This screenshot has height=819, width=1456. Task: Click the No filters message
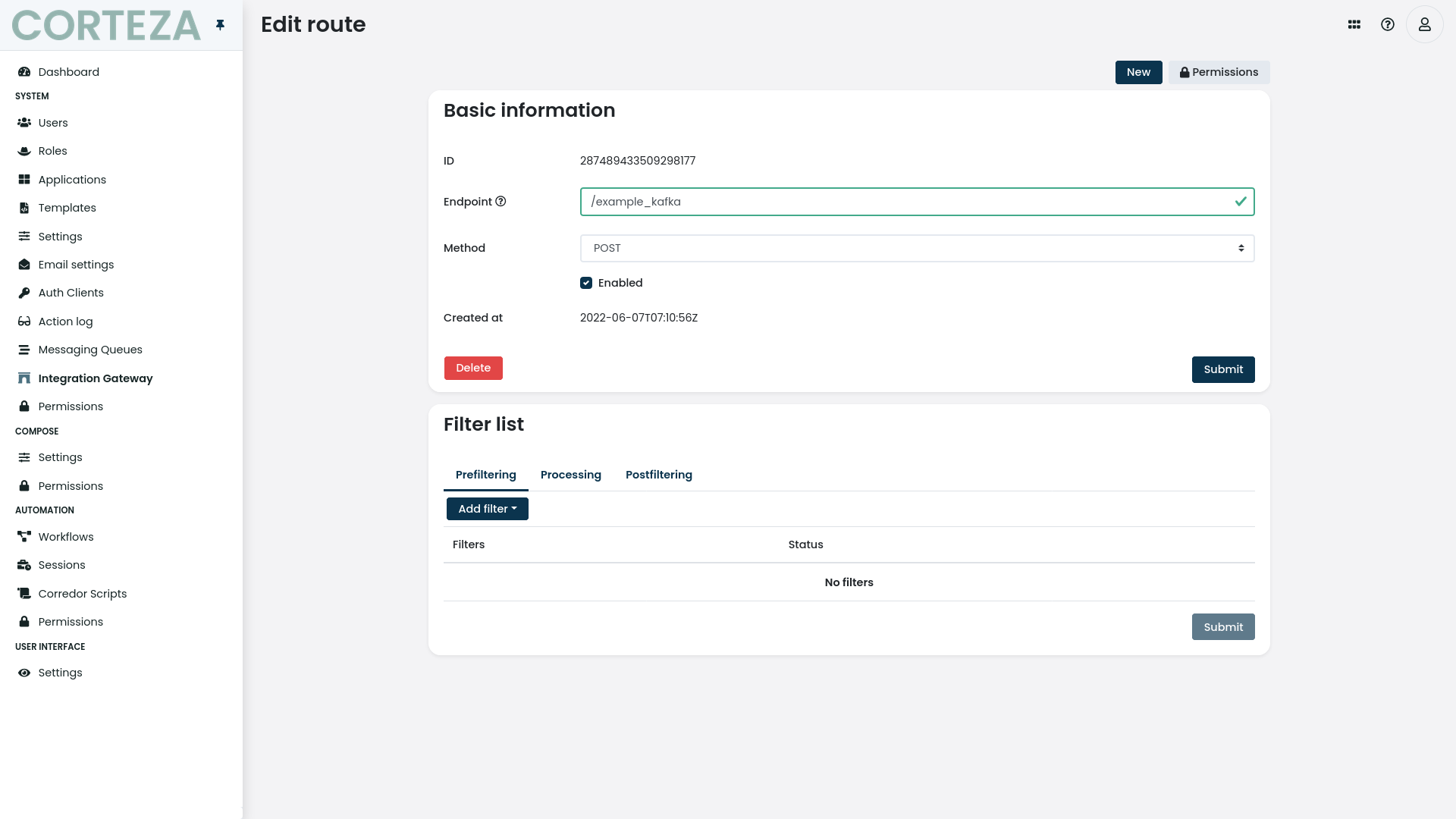coord(849,582)
